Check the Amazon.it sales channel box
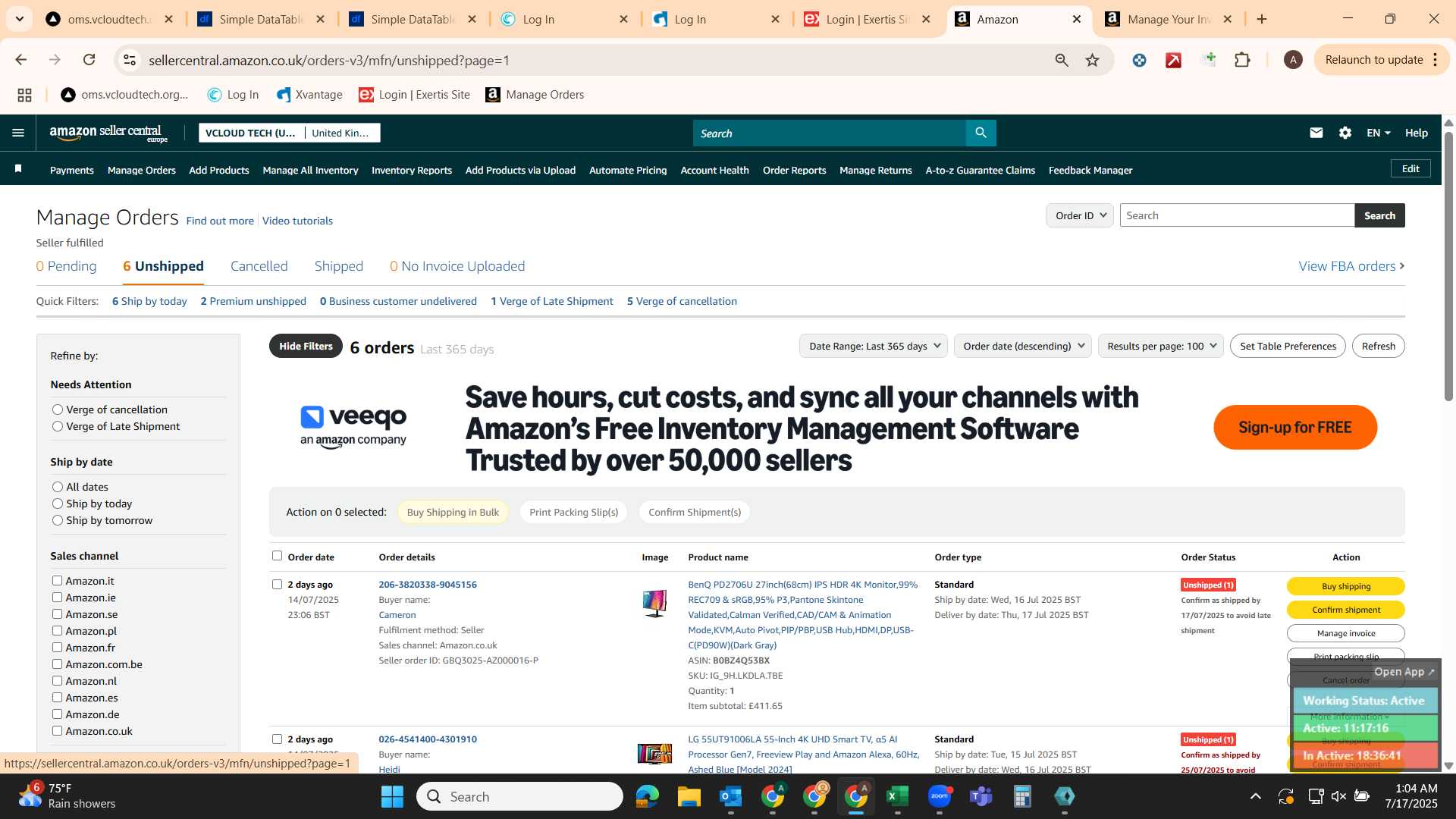 pos(57,580)
